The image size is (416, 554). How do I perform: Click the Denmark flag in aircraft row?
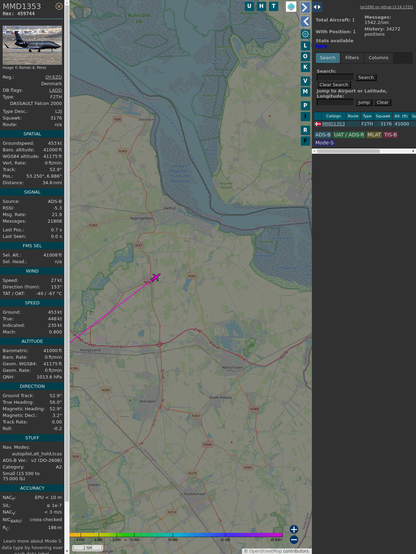click(318, 124)
